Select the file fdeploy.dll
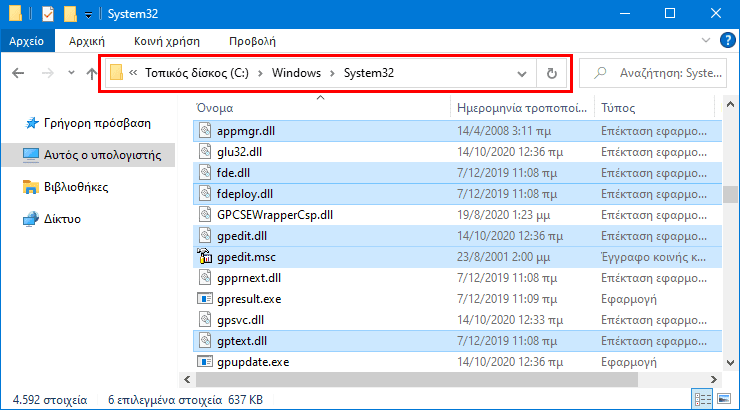 [x=457, y=194]
